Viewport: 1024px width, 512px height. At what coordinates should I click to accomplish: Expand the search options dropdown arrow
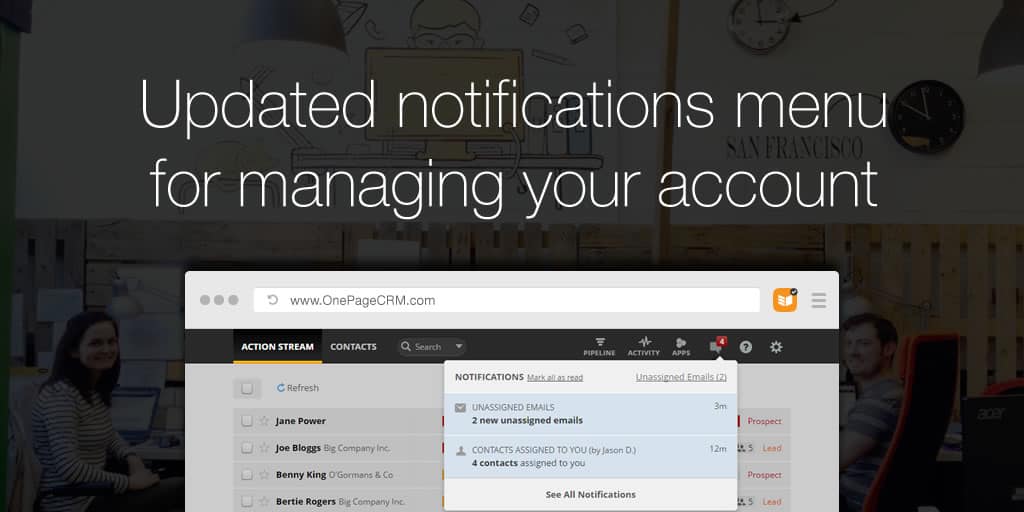pos(458,347)
